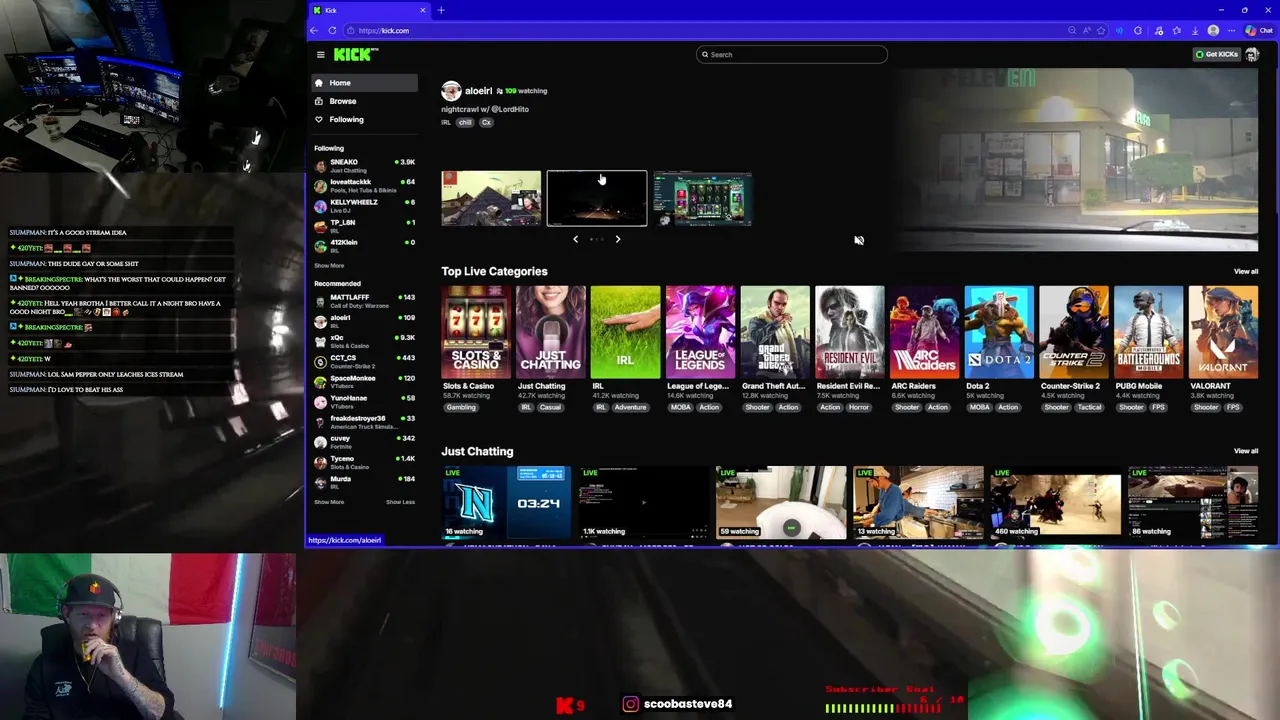Open browser profile avatar
The image size is (1280, 720).
point(1213,31)
